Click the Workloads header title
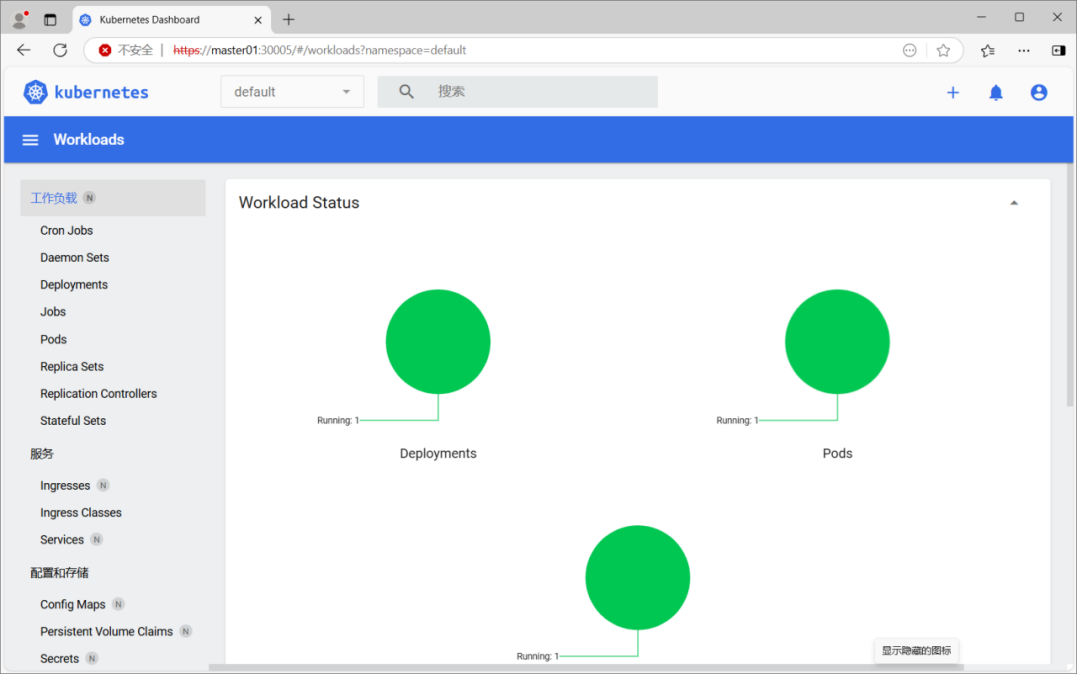Image resolution: width=1078 pixels, height=675 pixels. click(x=89, y=140)
